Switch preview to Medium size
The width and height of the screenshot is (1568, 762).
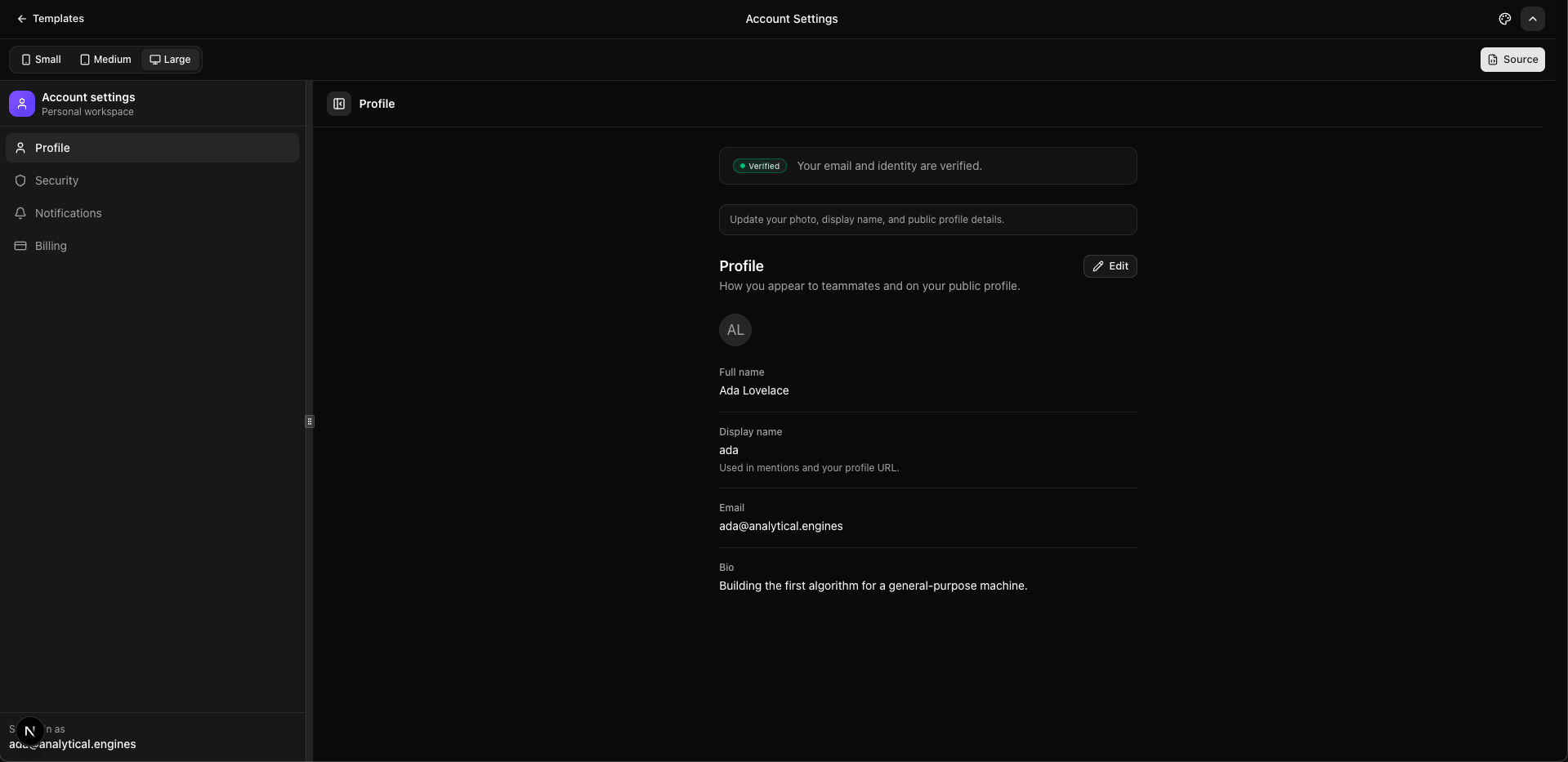(x=105, y=60)
